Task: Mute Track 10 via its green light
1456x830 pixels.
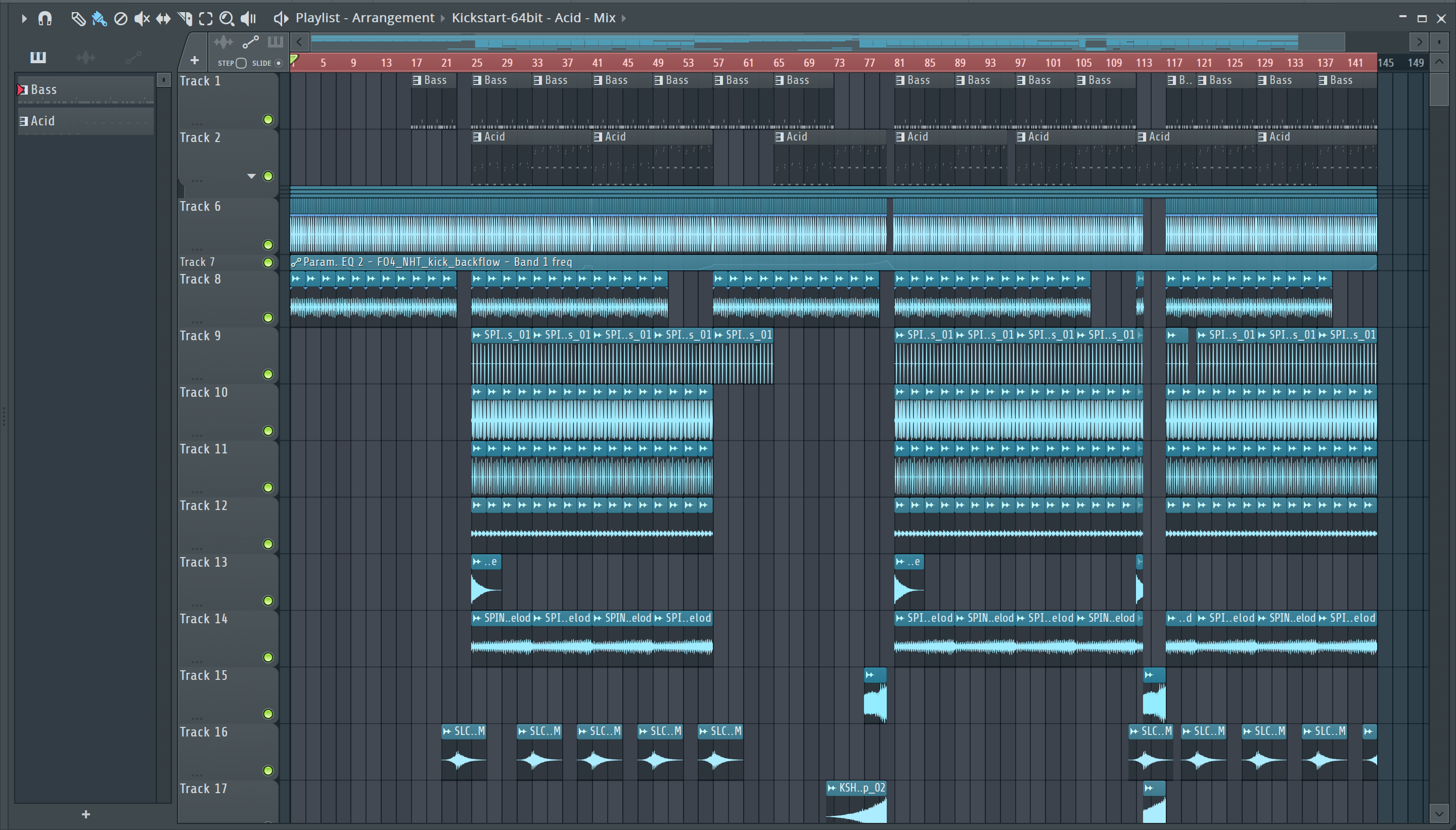Action: [x=268, y=431]
